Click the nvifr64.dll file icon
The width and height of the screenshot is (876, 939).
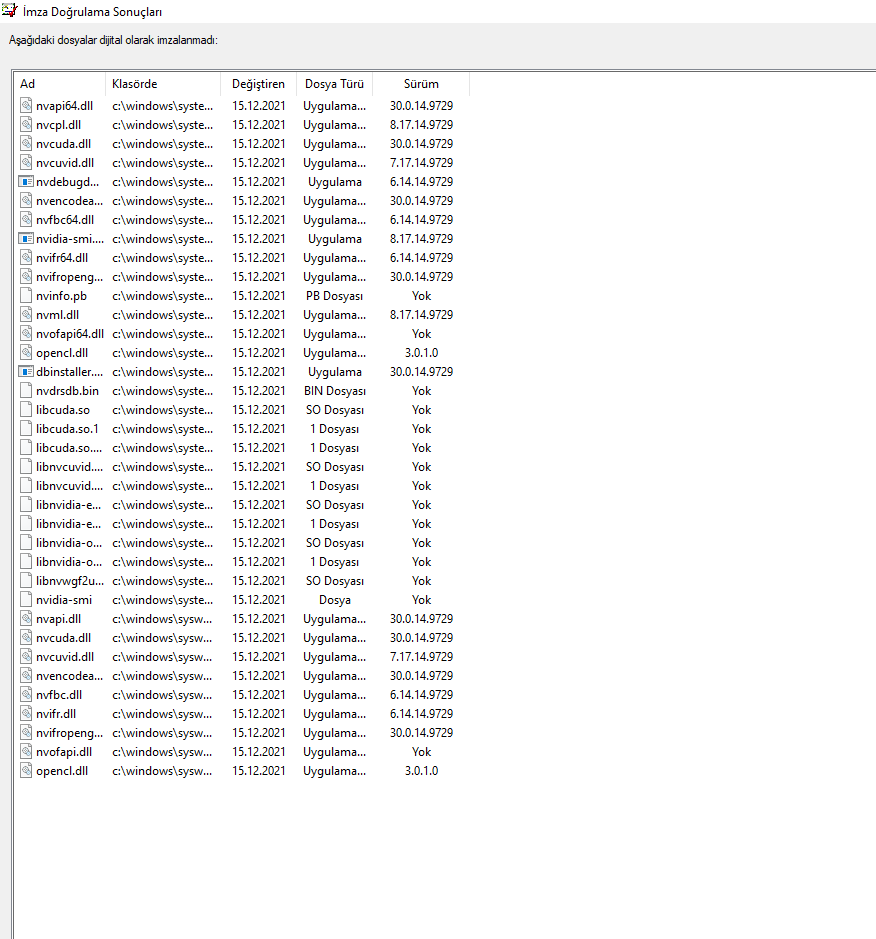point(26,258)
